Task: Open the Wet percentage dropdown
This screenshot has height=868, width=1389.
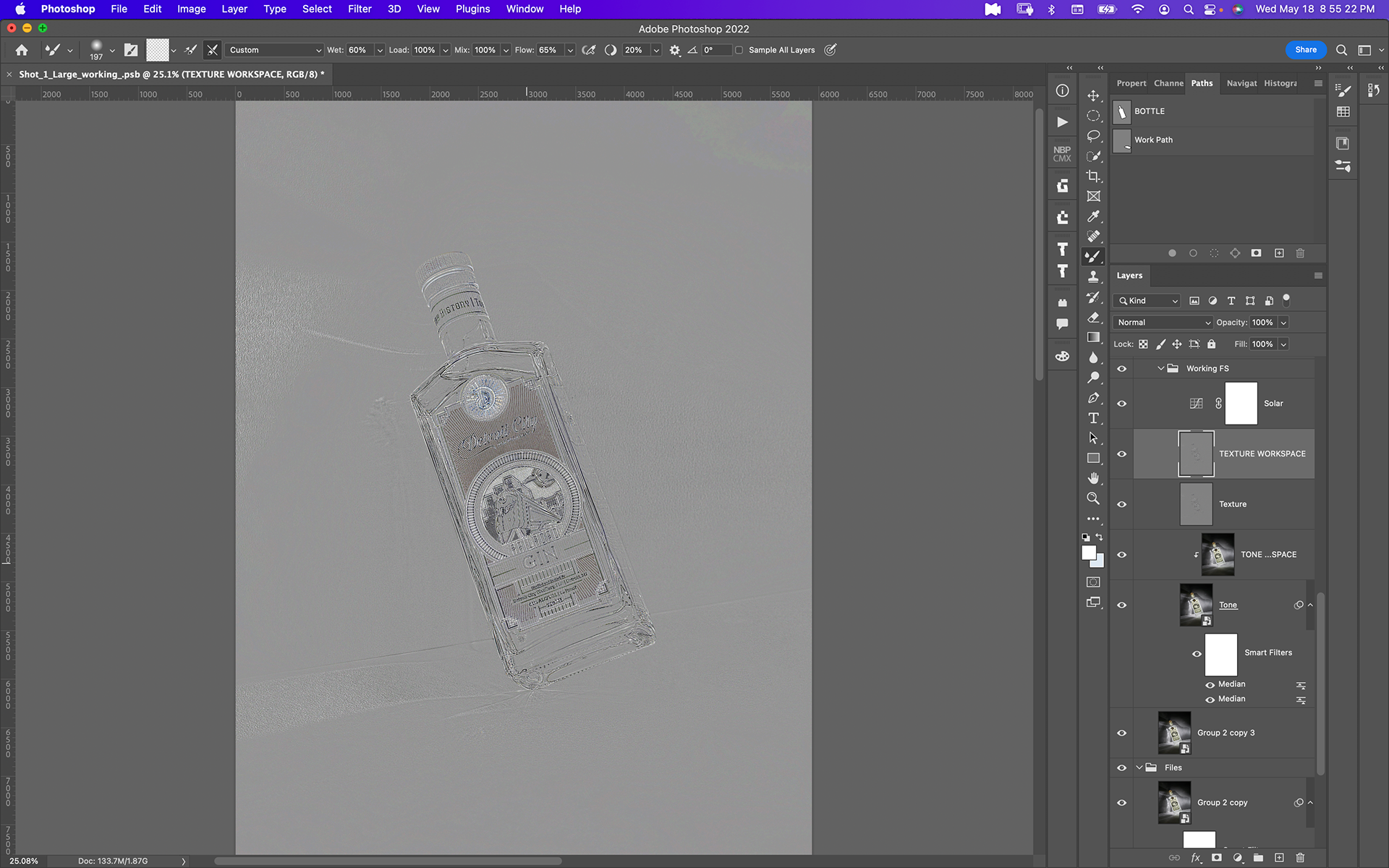Action: click(x=380, y=50)
